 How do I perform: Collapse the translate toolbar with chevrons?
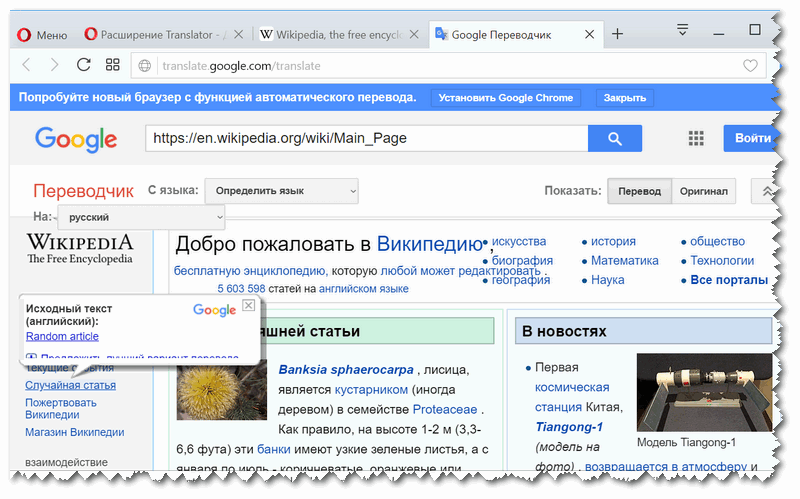[766, 191]
